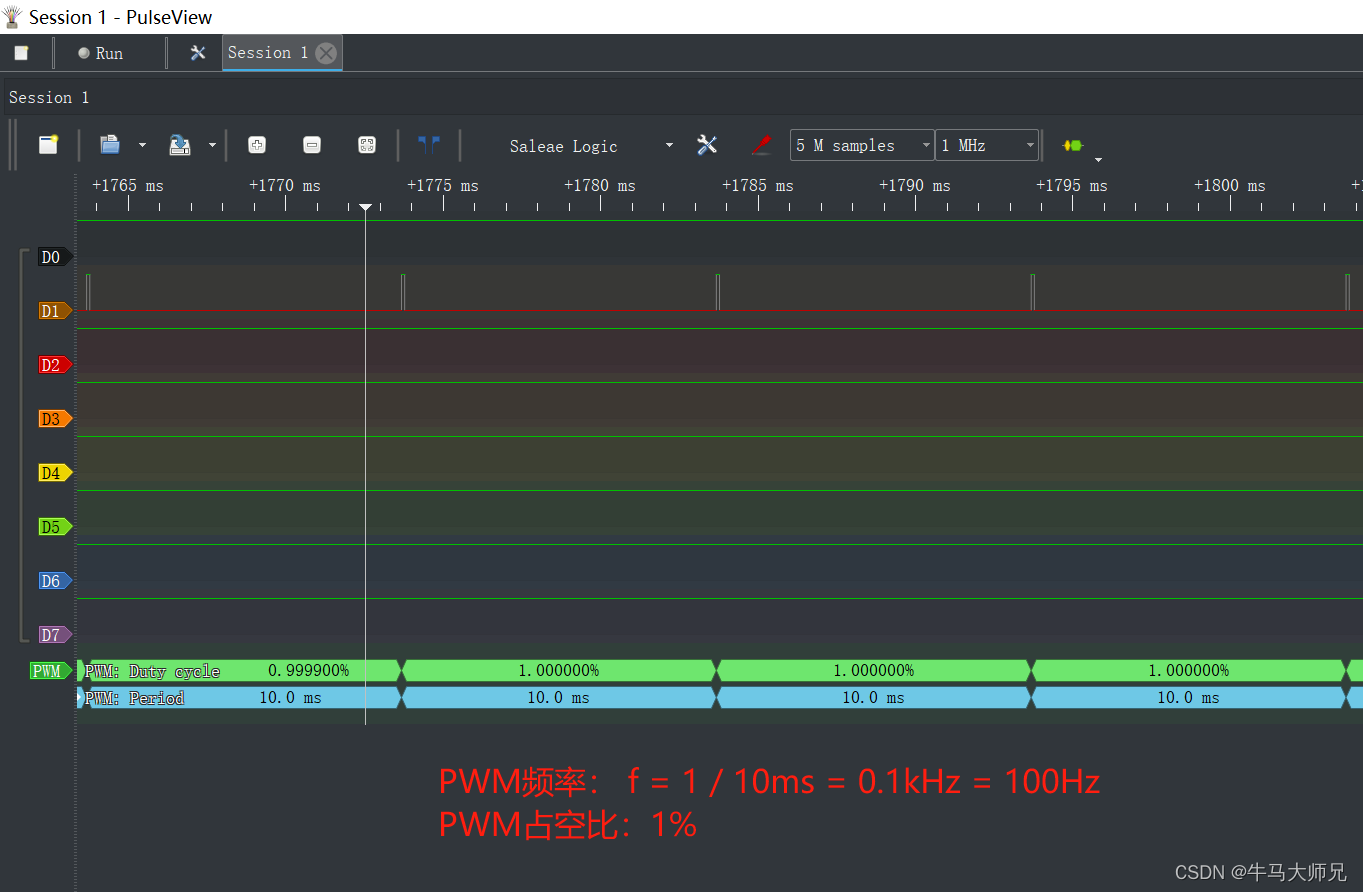This screenshot has width=1363, height=892.
Task: Show cursors using the blue flags icon
Action: point(429,144)
